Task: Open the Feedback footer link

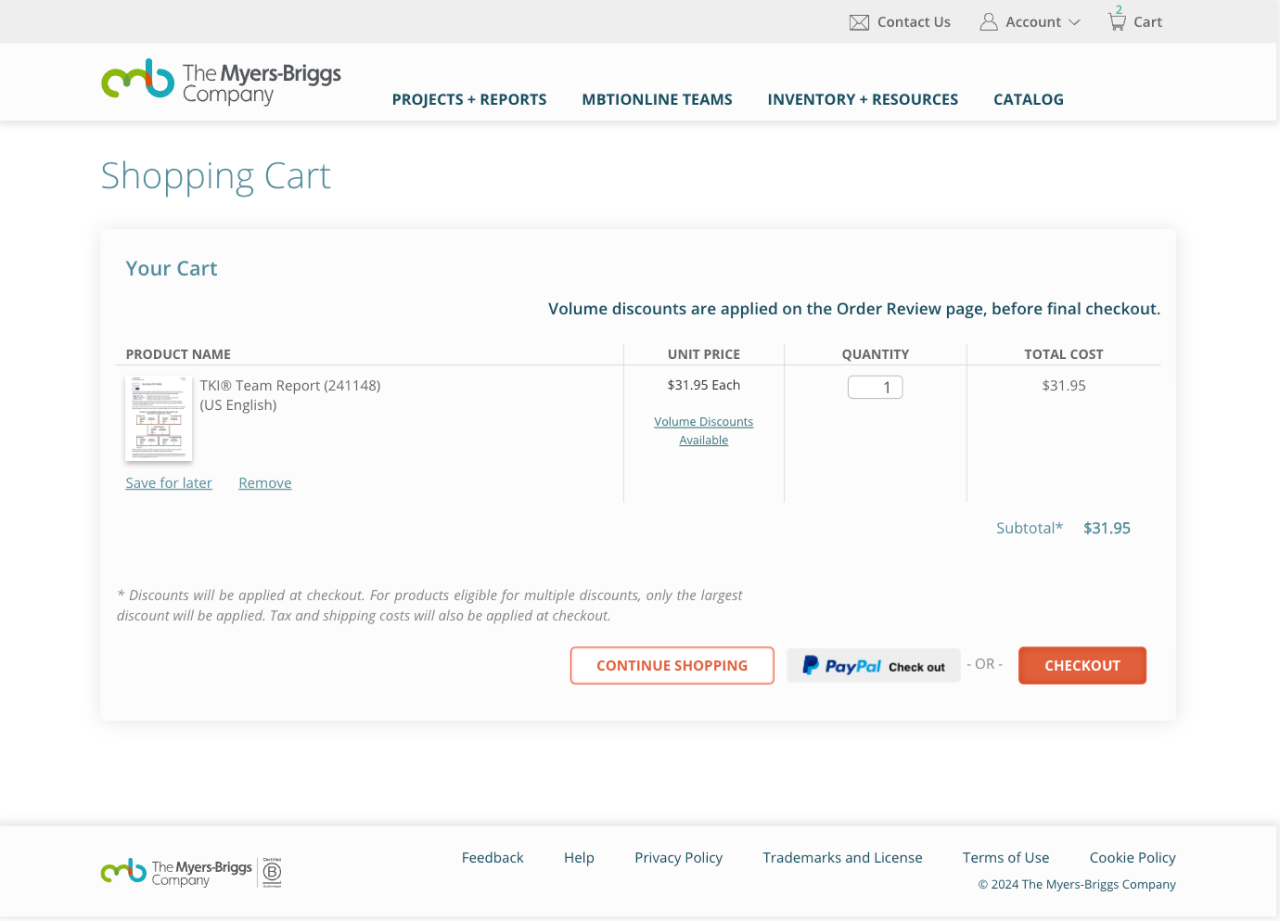Action: coord(493,858)
